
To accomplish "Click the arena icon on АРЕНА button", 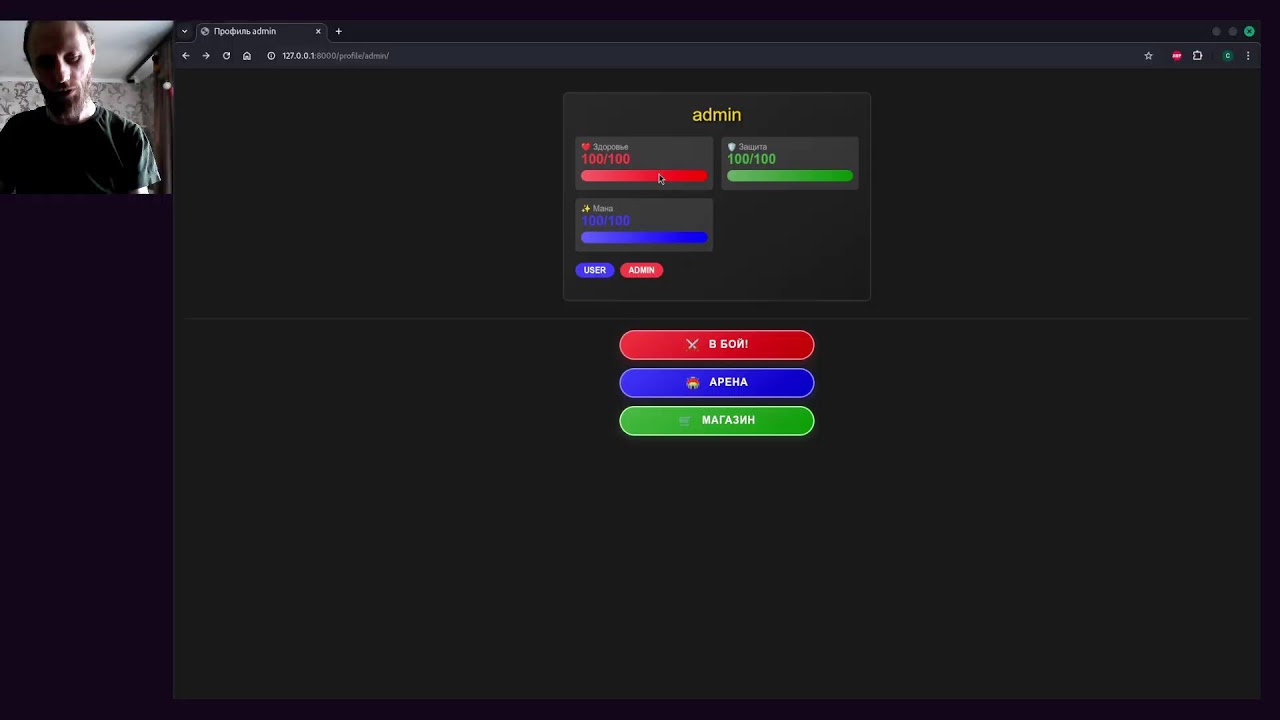I will point(692,382).
